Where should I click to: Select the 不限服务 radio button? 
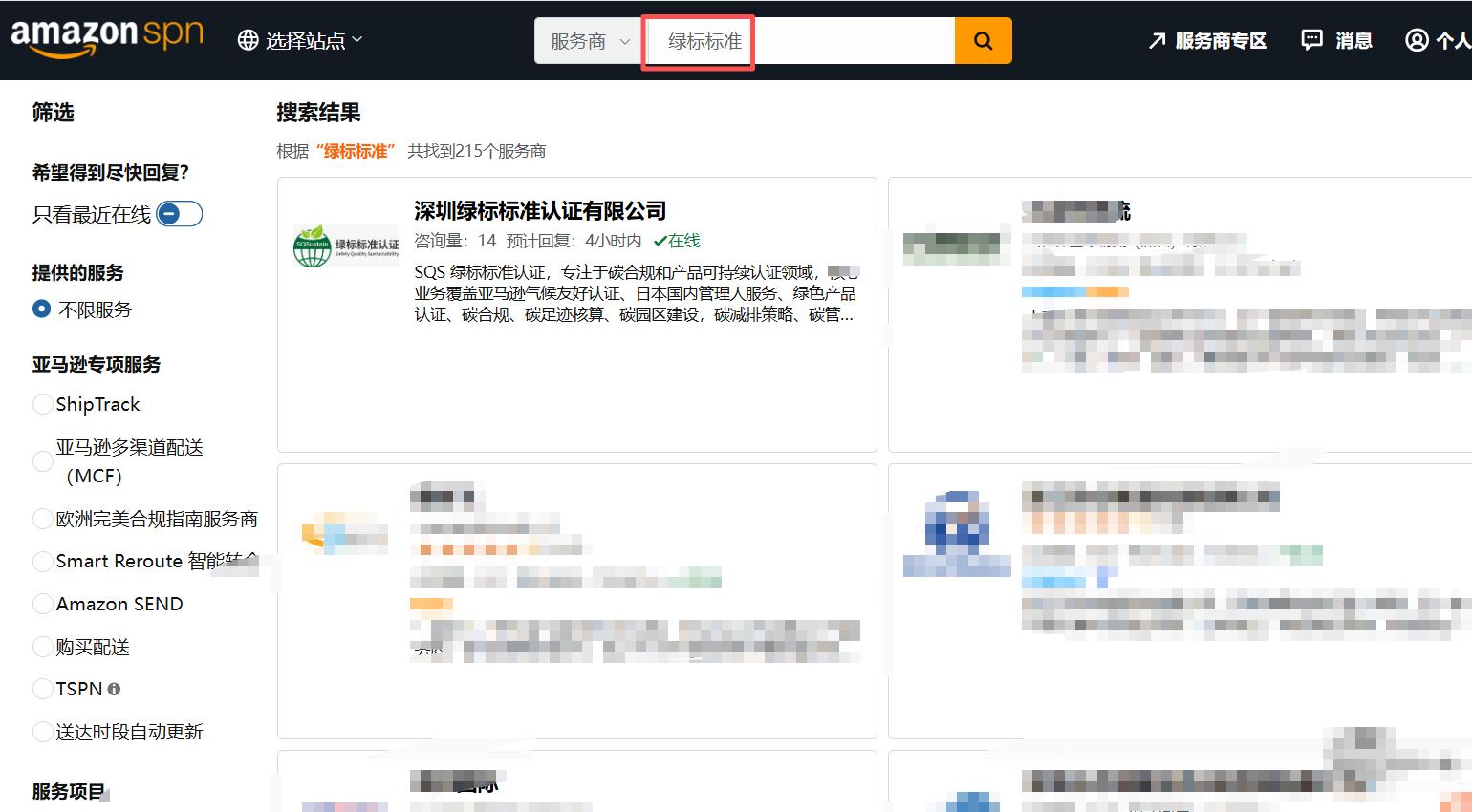(42, 310)
